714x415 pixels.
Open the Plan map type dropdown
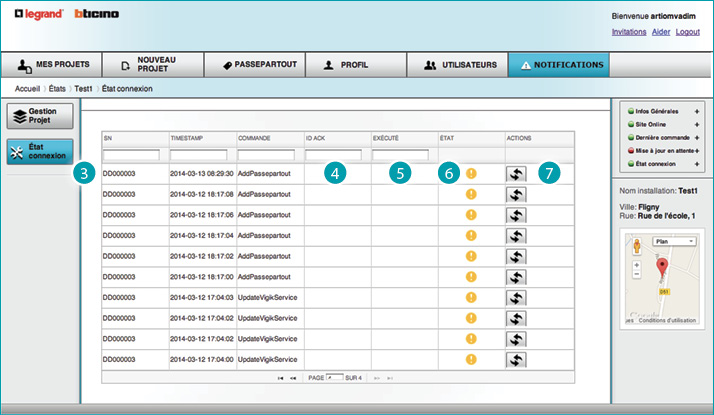coord(677,241)
